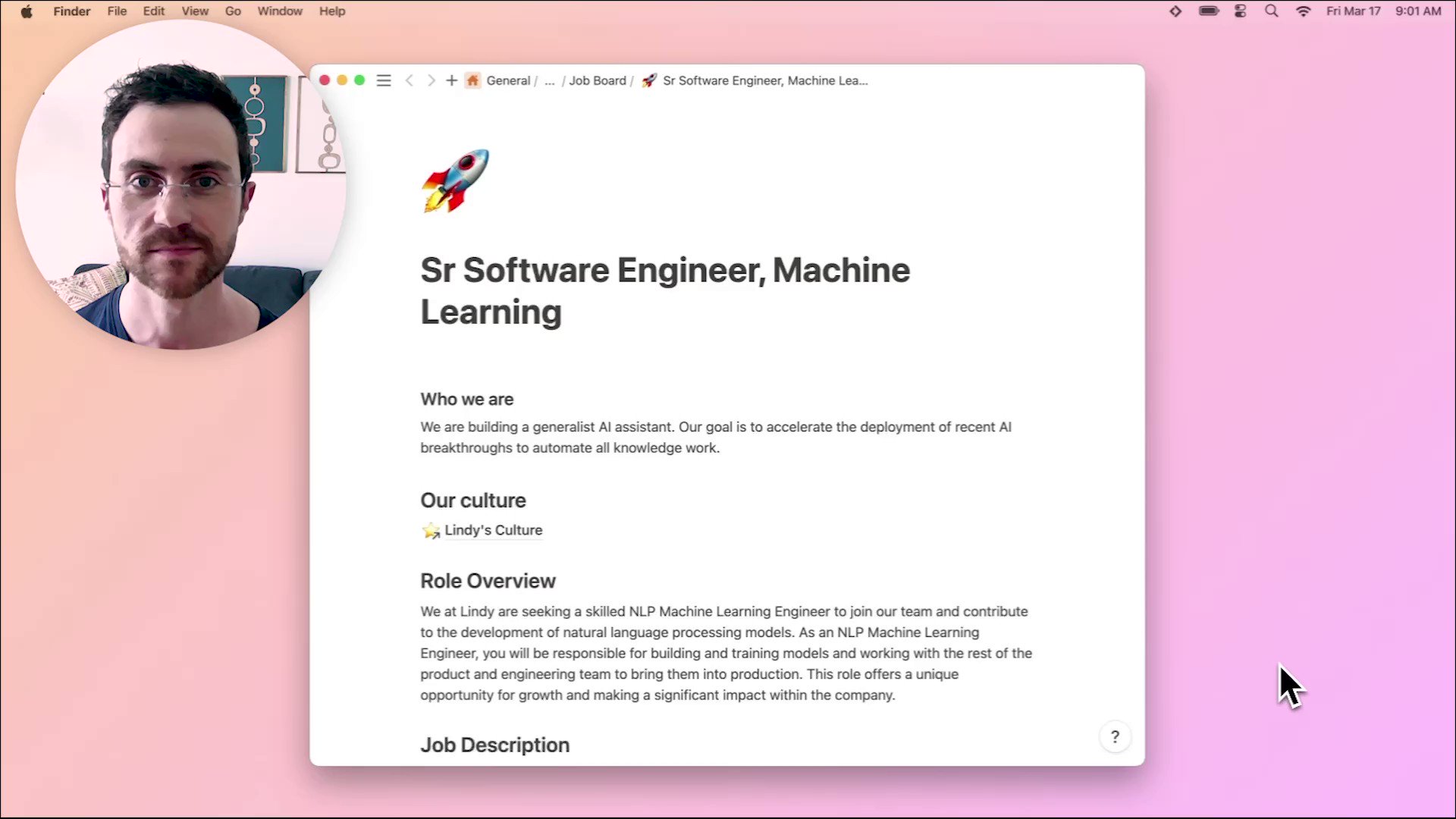Open the sidebar with the hamburger icon
This screenshot has height=819, width=1456.
[x=384, y=80]
